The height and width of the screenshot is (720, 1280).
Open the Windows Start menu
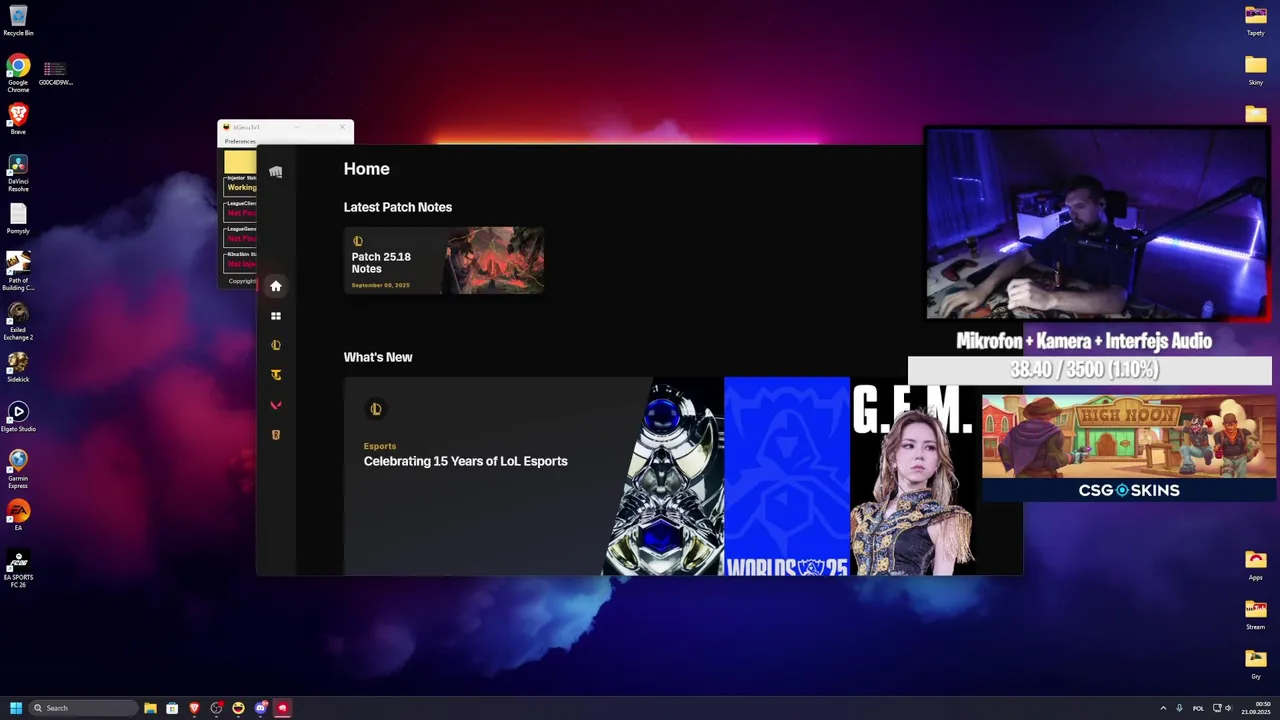tap(16, 708)
